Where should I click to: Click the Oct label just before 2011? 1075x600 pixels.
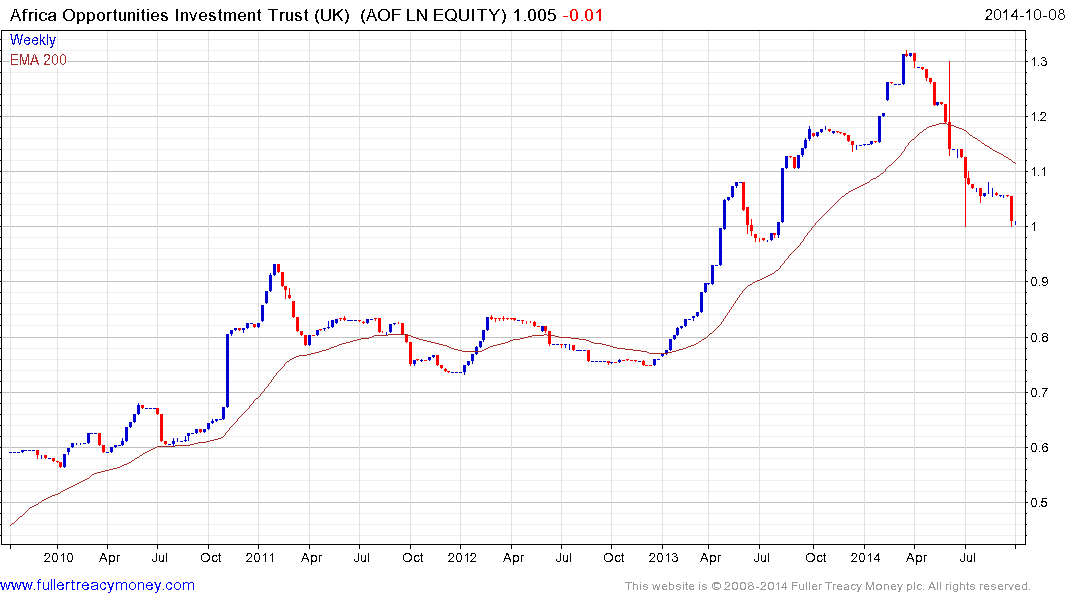click(210, 557)
